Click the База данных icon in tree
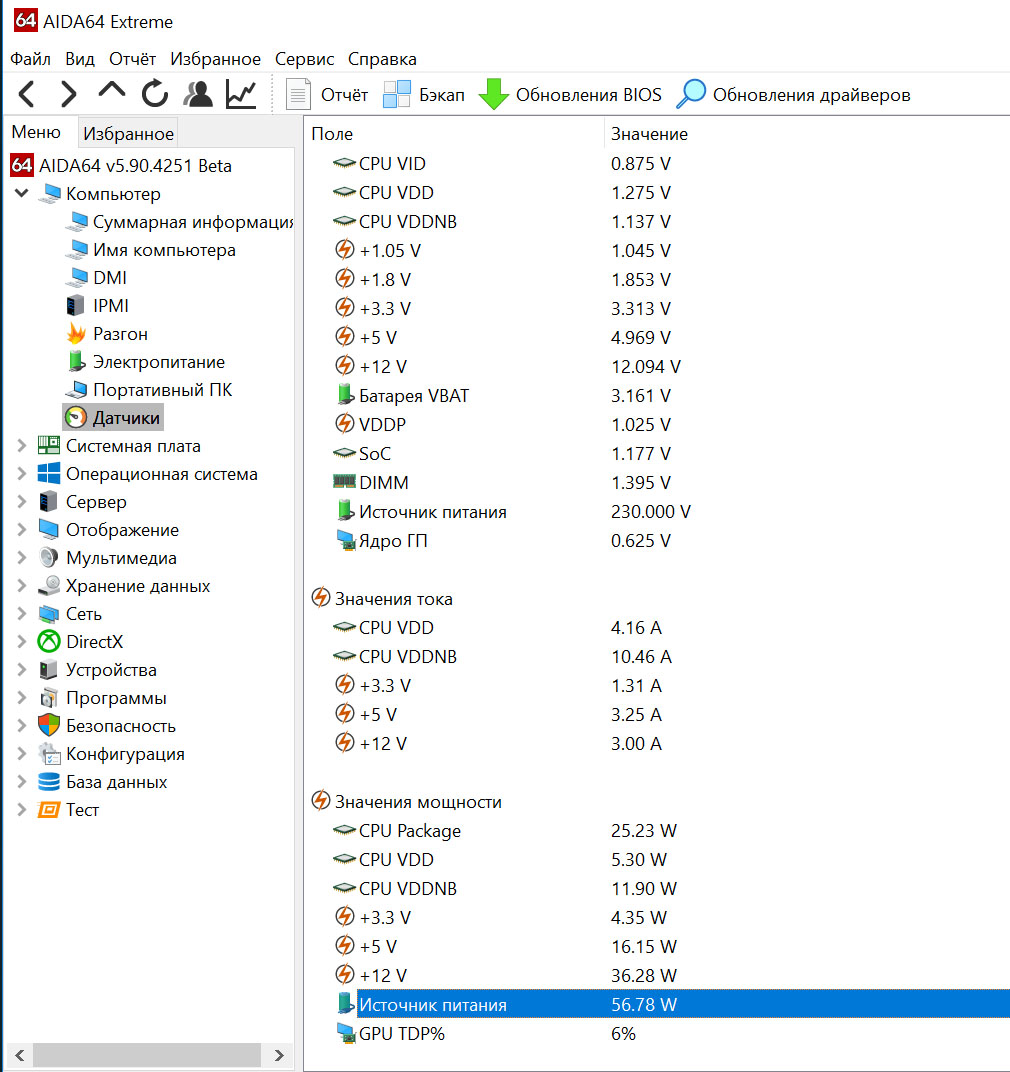Viewport: 1010px width, 1072px height. point(49,782)
